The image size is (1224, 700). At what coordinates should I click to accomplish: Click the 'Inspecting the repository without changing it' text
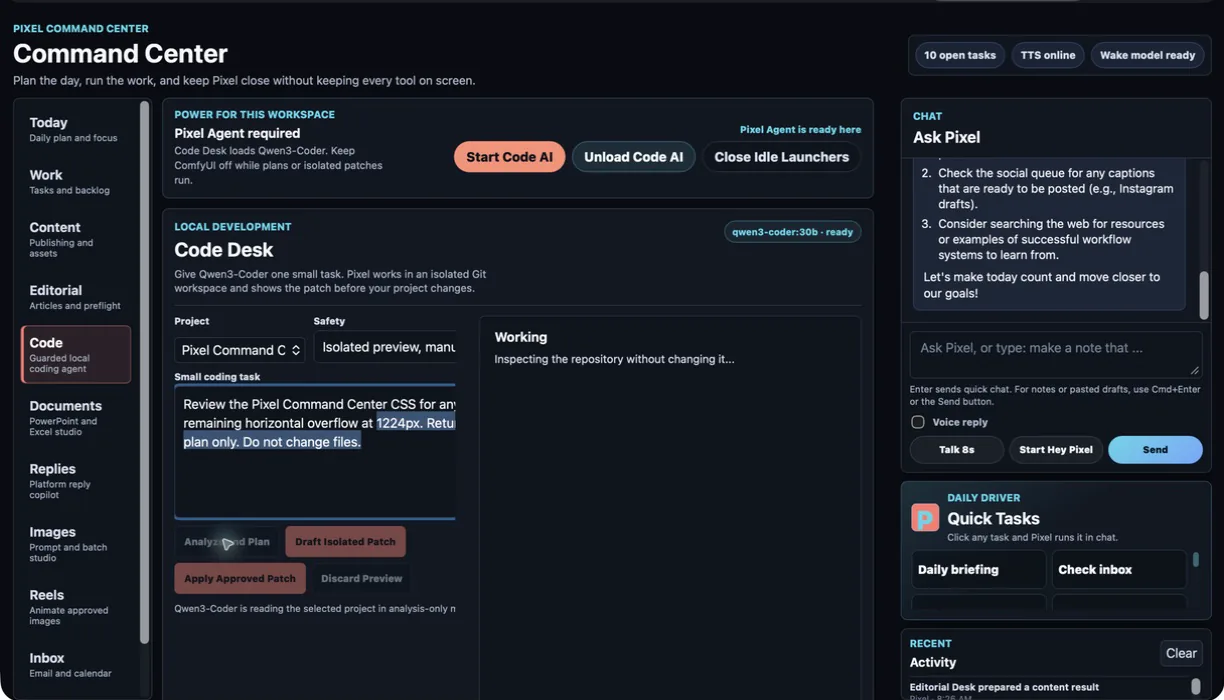pos(614,359)
